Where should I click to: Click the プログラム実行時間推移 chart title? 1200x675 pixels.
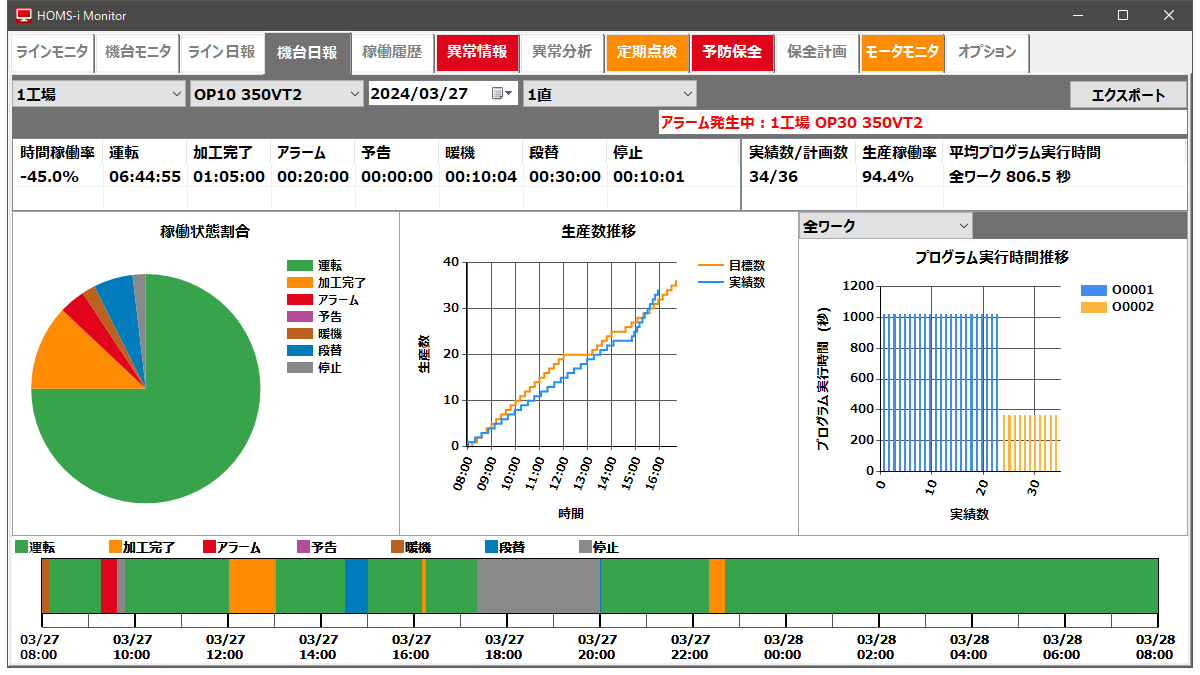click(992, 257)
